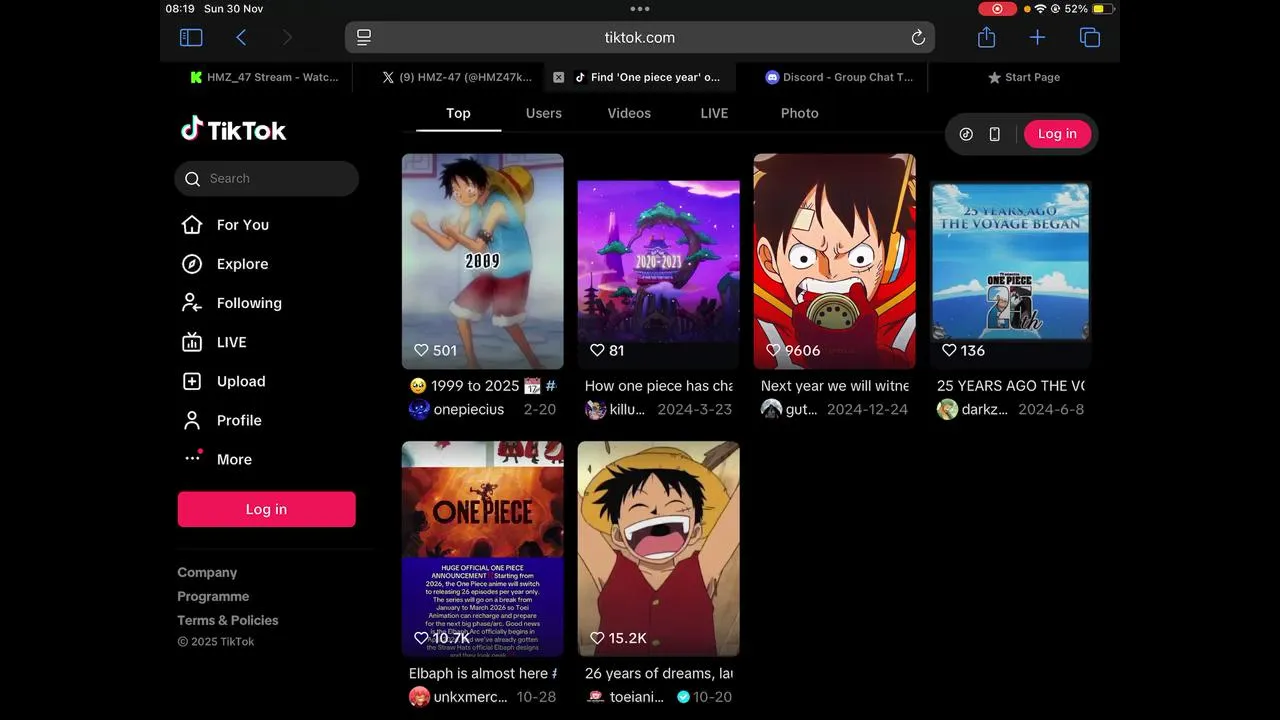
Task: Tap the three-dots multitasking control at top
Action: coord(640,8)
